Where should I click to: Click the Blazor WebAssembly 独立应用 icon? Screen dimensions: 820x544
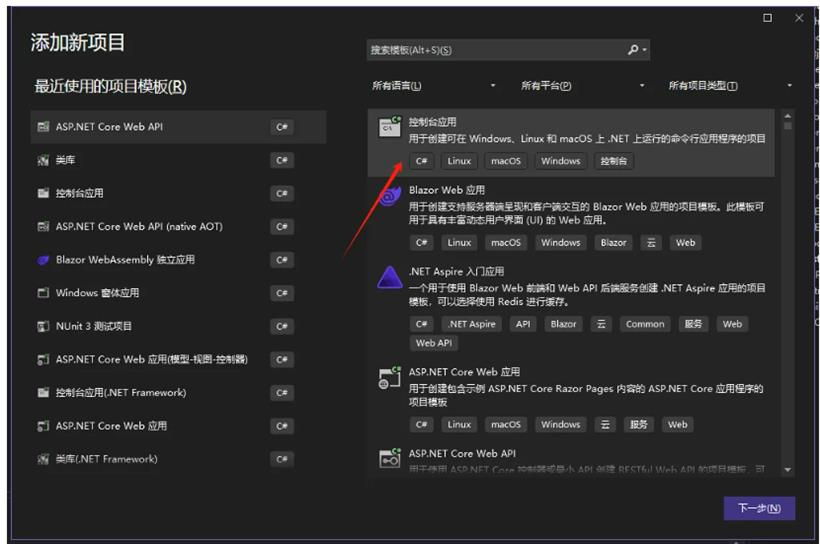(43, 259)
